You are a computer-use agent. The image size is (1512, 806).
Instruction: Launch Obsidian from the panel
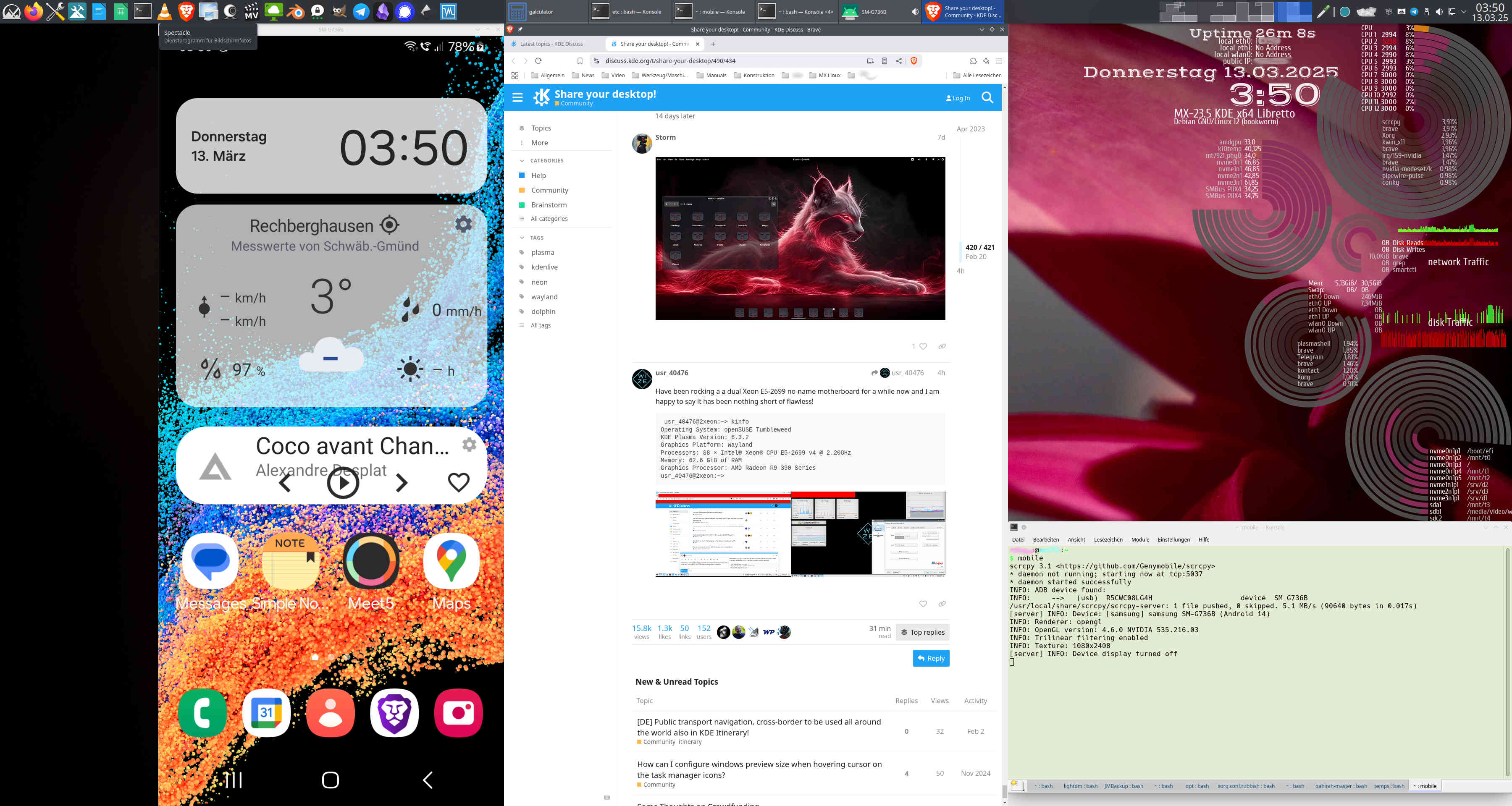point(383,11)
